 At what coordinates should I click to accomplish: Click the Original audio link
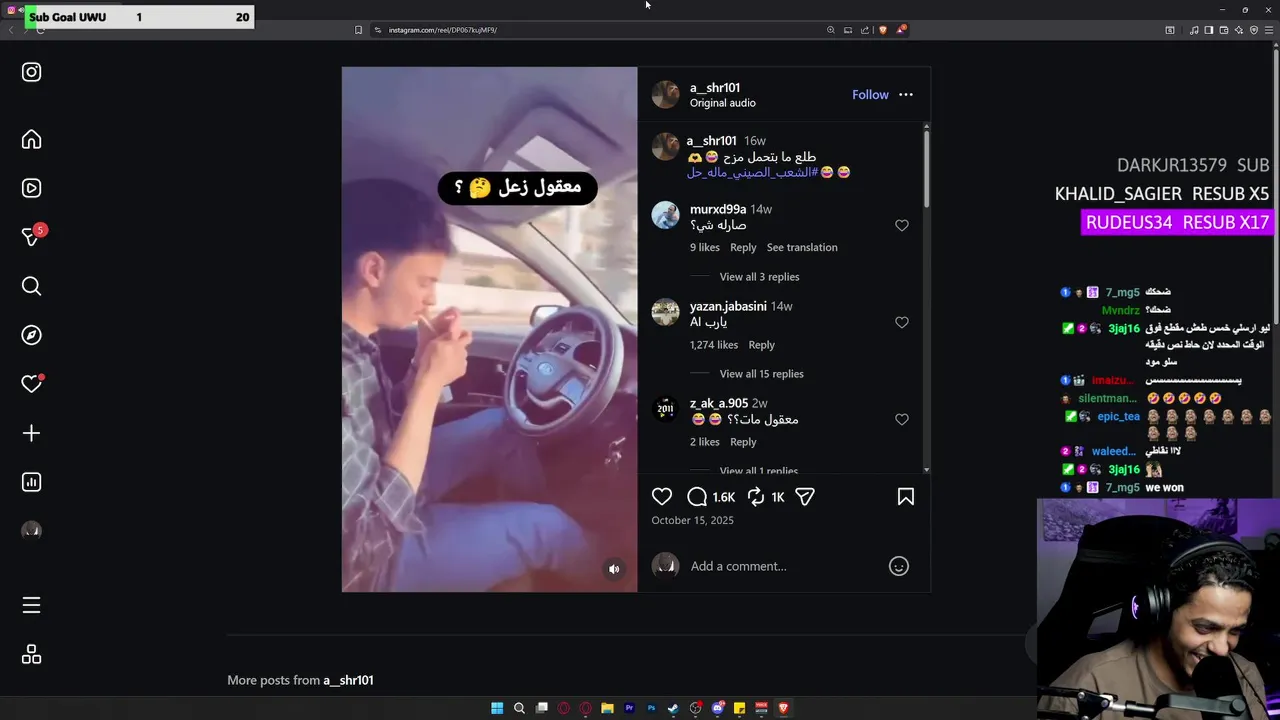(x=723, y=103)
